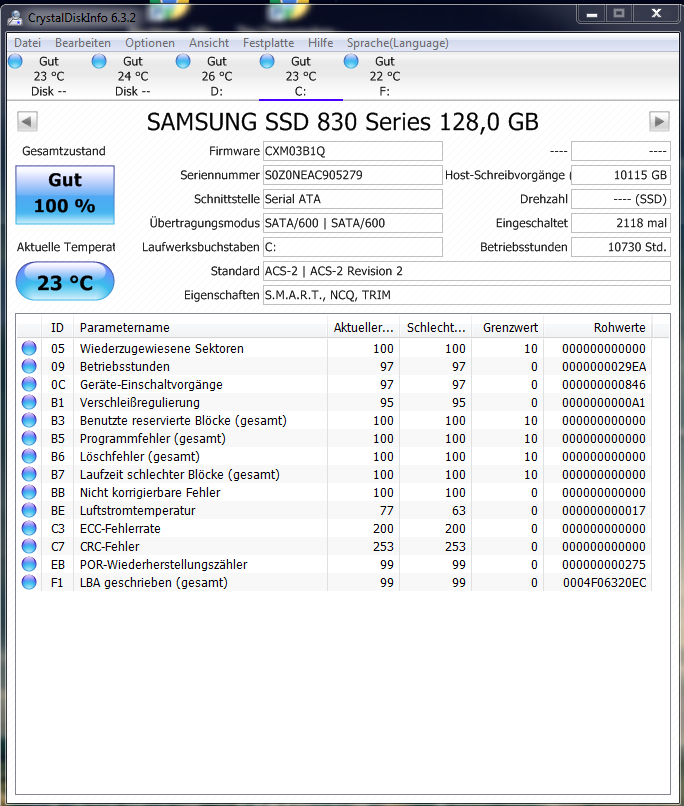Click the Eingeschaltet value 2118 mal
The width and height of the screenshot is (684, 806).
click(621, 223)
